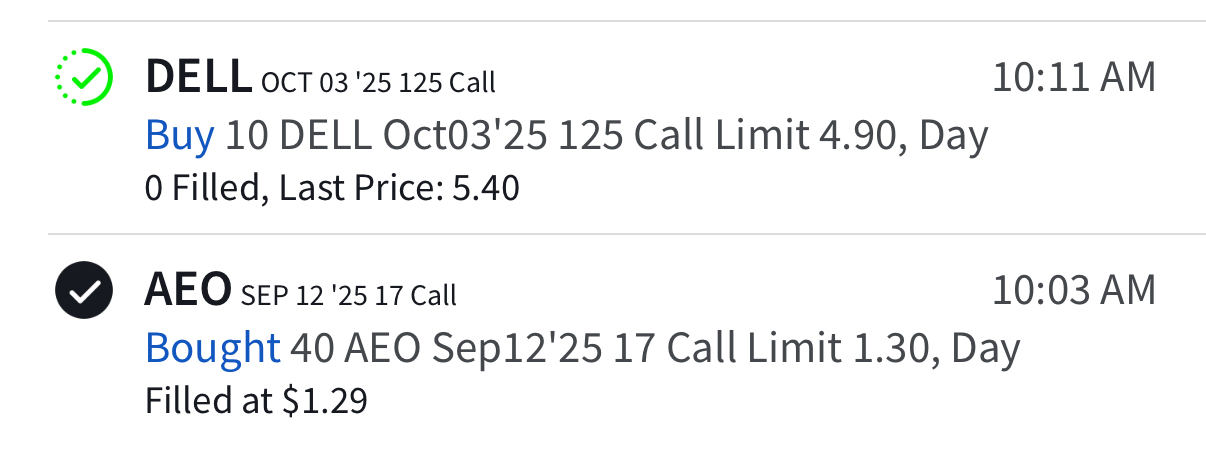
Task: Click the 10:03 AM order timestamp
Action: [1073, 291]
